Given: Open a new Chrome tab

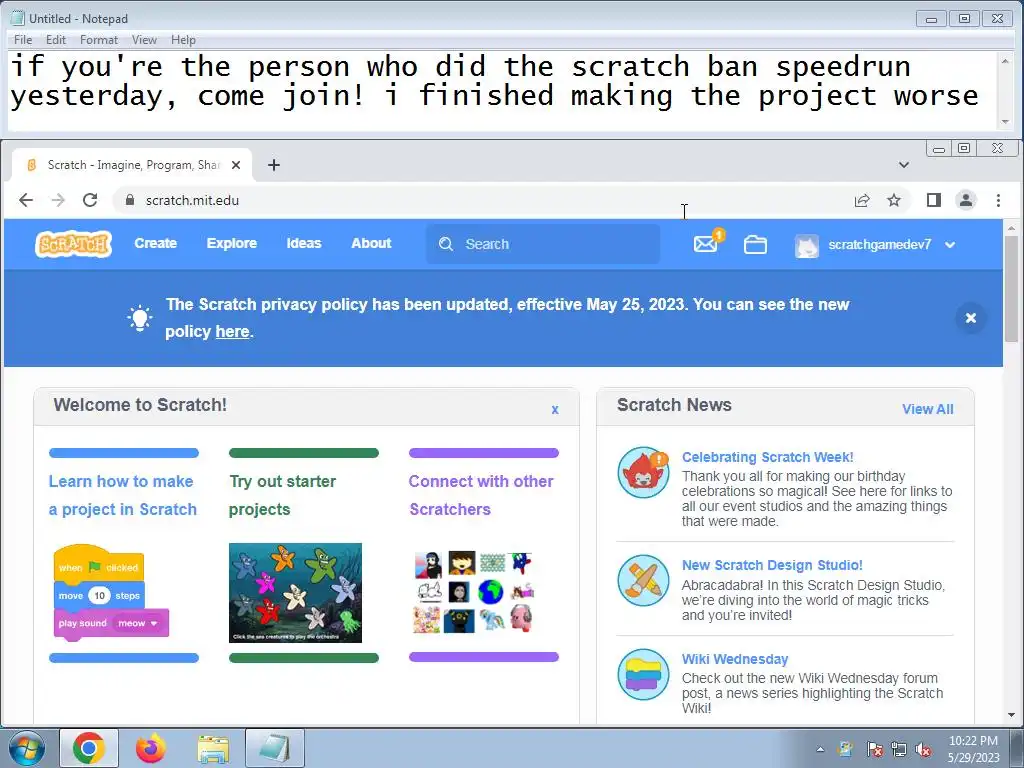Looking at the screenshot, I should coord(274,165).
